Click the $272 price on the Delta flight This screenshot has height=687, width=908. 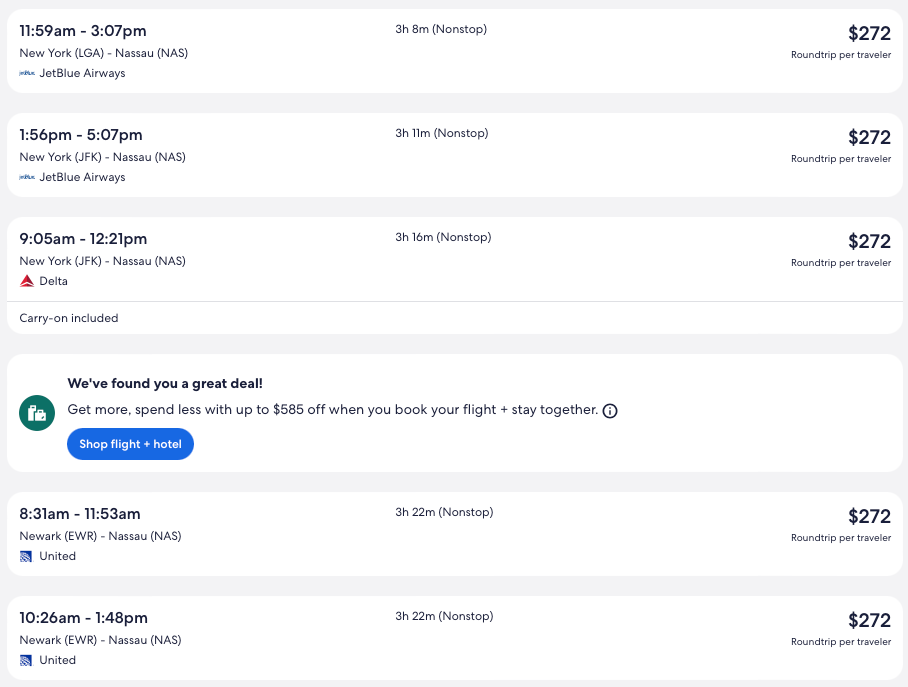tap(868, 241)
